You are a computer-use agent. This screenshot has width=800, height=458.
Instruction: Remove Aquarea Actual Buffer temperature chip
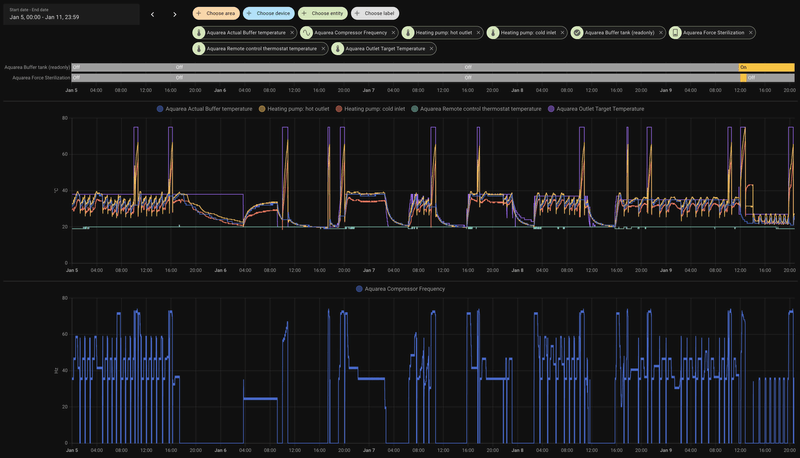(292, 33)
